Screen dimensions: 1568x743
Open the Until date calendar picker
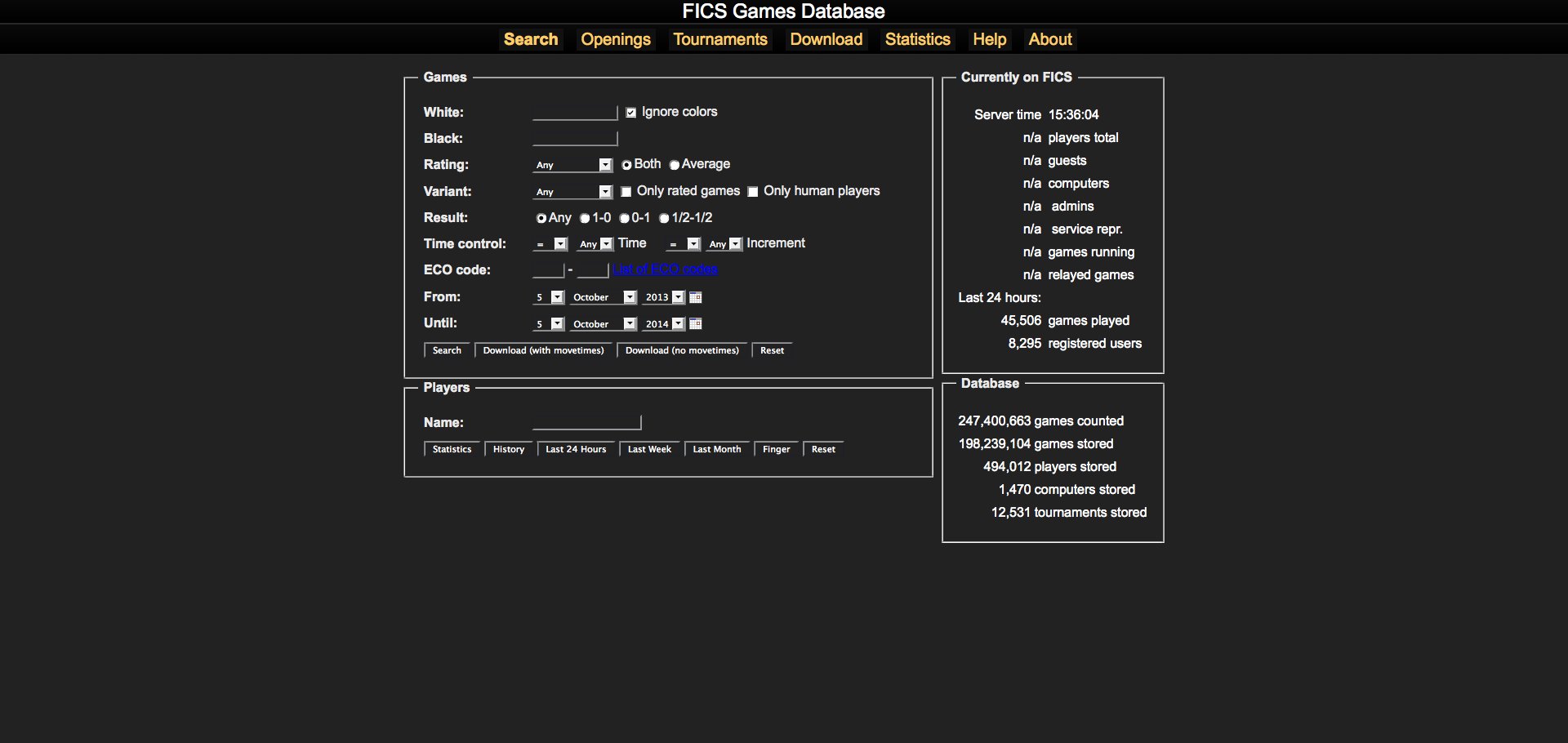coord(695,323)
